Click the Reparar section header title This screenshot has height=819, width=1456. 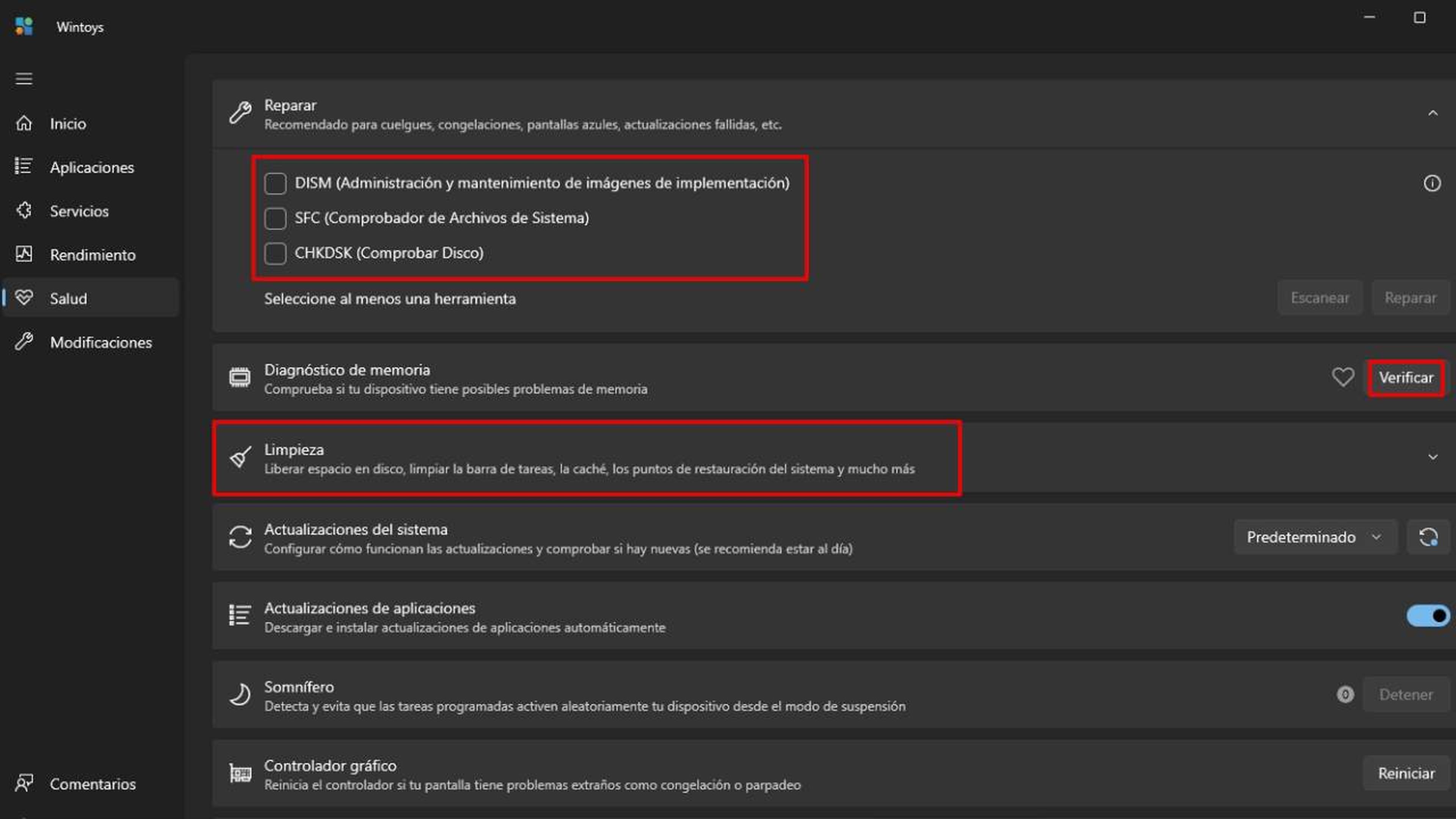pos(290,105)
